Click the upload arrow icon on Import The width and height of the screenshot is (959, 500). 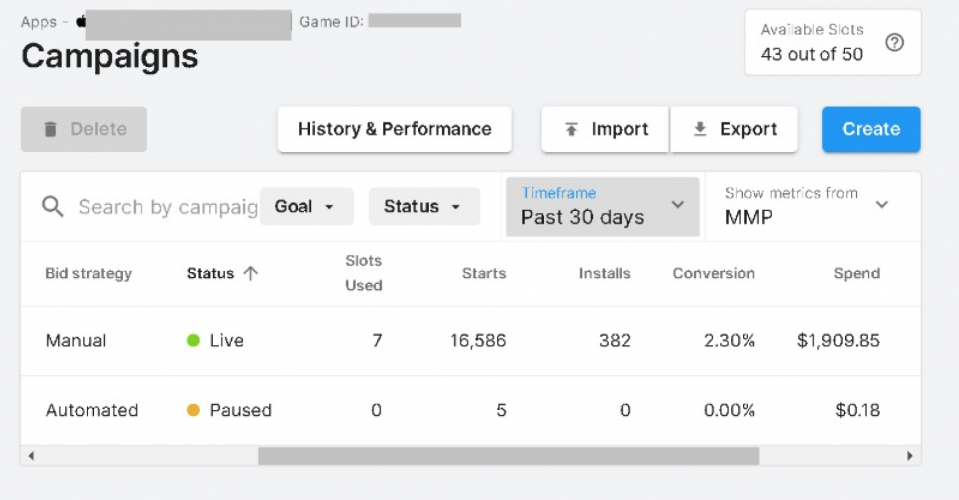click(572, 130)
